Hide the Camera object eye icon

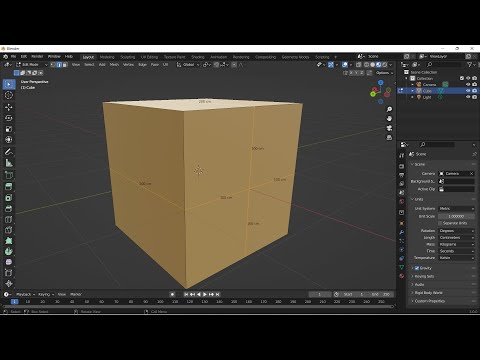(x=468, y=85)
